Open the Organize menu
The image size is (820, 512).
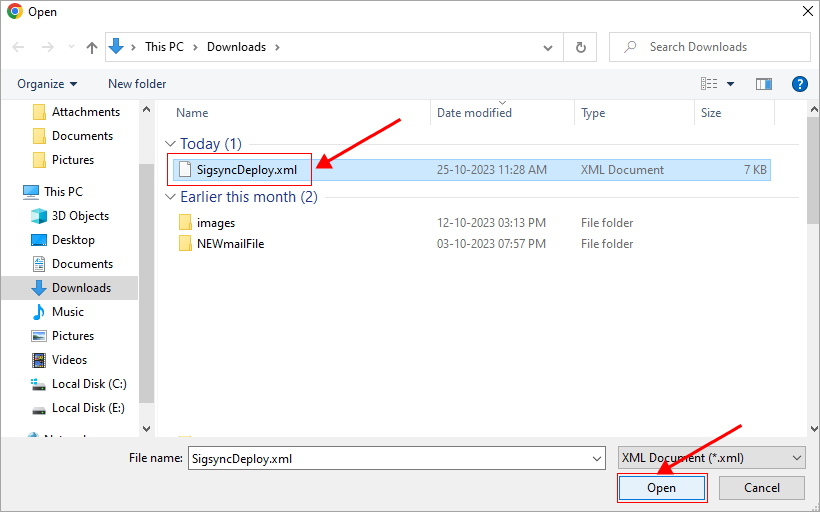coord(47,84)
